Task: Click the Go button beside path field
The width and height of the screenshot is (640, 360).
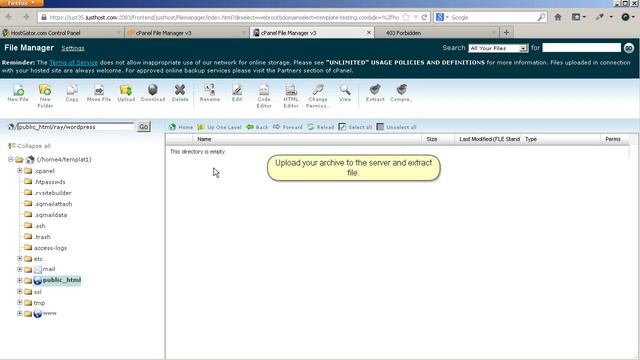Action: [x=144, y=127]
